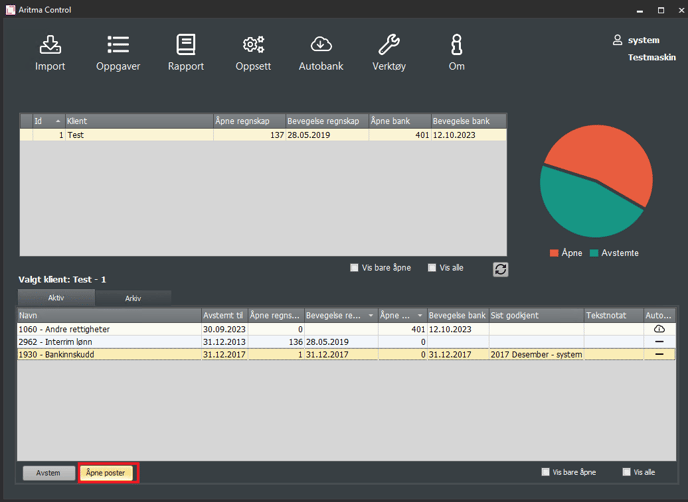Open the Rapport section

186,52
